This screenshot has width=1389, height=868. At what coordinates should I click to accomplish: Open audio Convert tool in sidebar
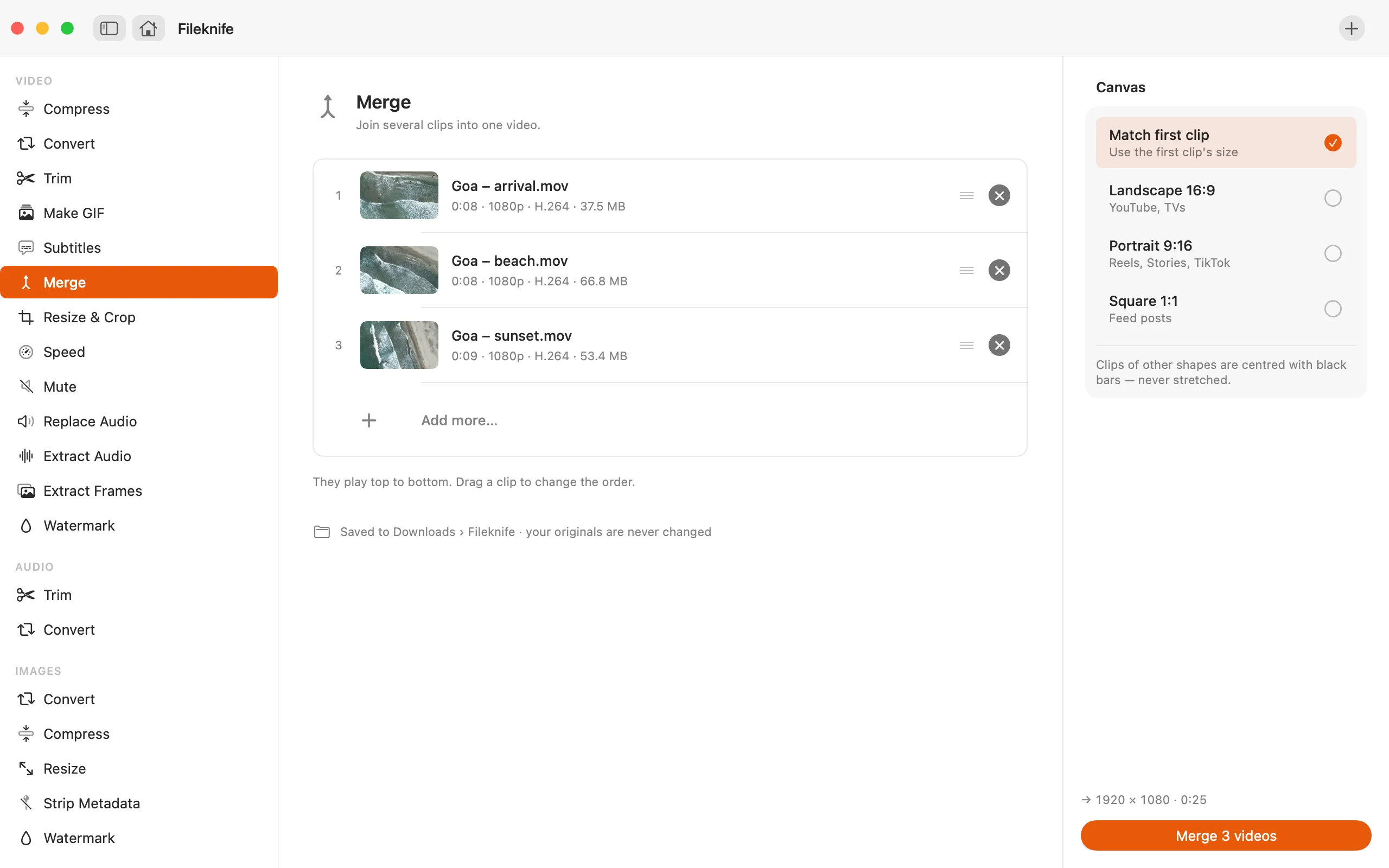tap(139, 630)
